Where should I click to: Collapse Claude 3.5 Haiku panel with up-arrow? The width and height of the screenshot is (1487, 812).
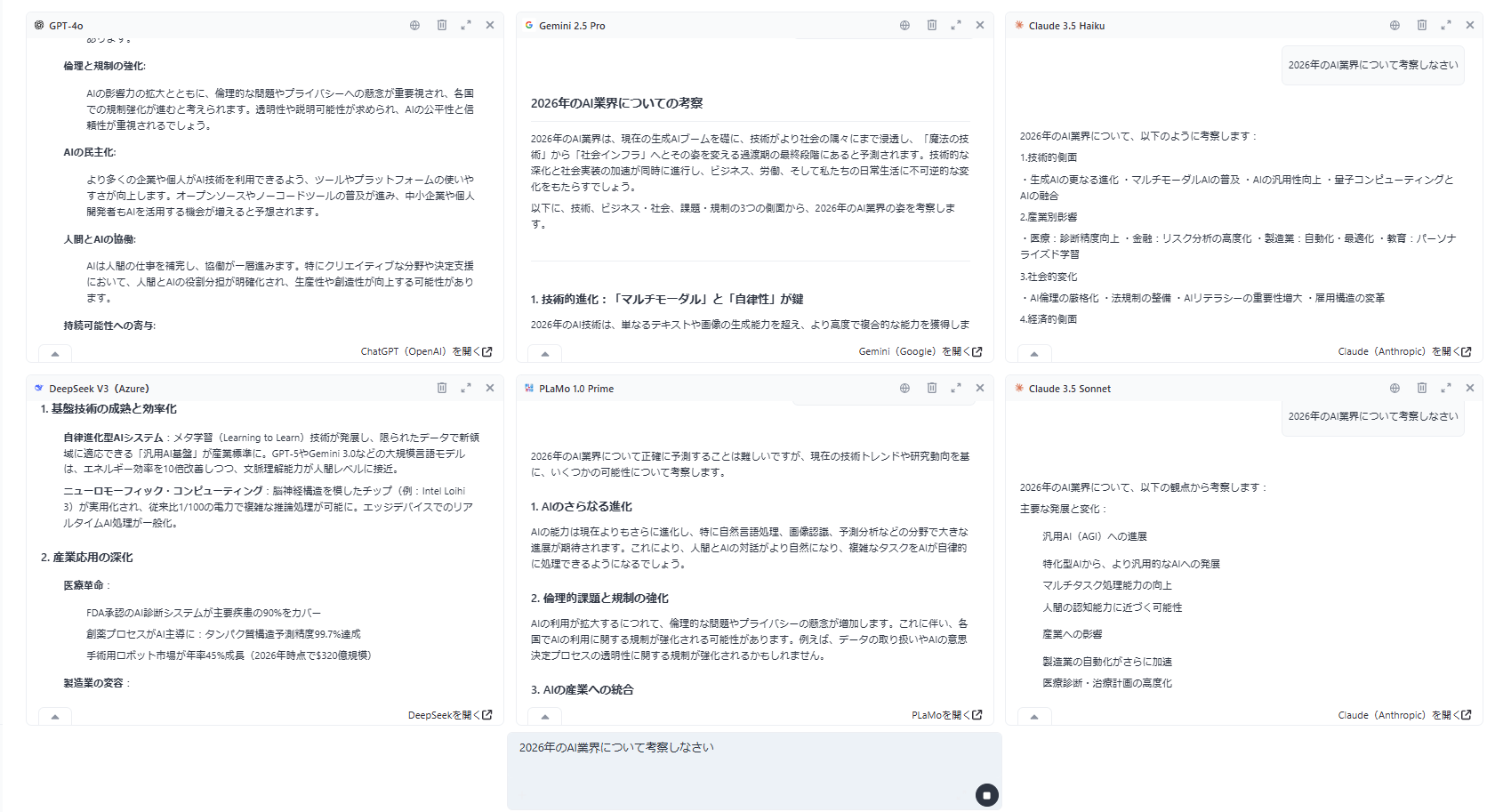[1034, 353]
